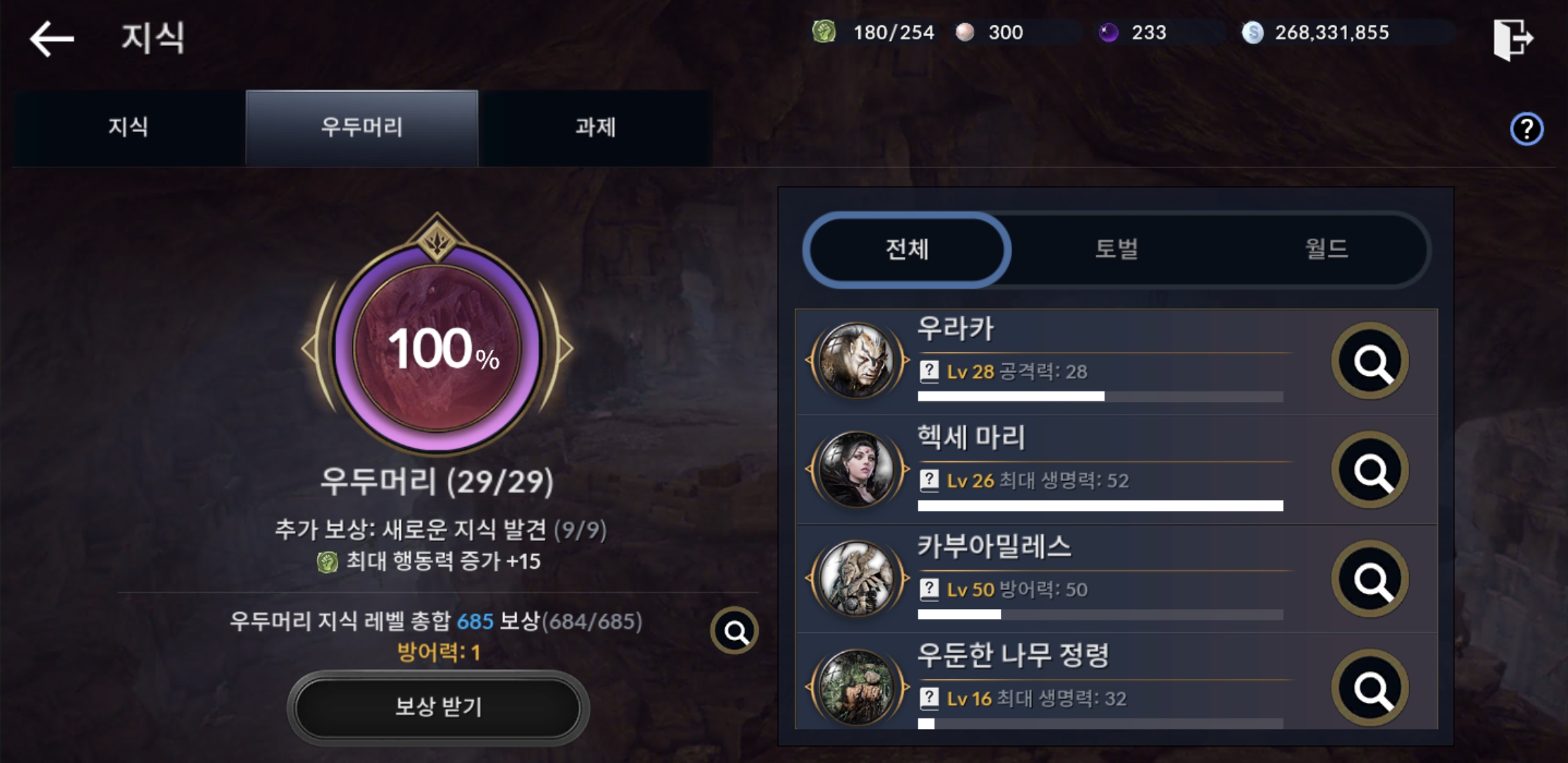The image size is (1568, 763).
Task: Select the 월드 filter
Action: pyautogui.click(x=1326, y=249)
